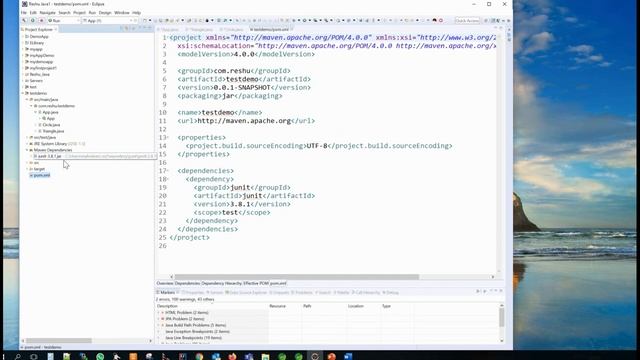Click the Project Explorer horizontal scrollbar

[59, 340]
